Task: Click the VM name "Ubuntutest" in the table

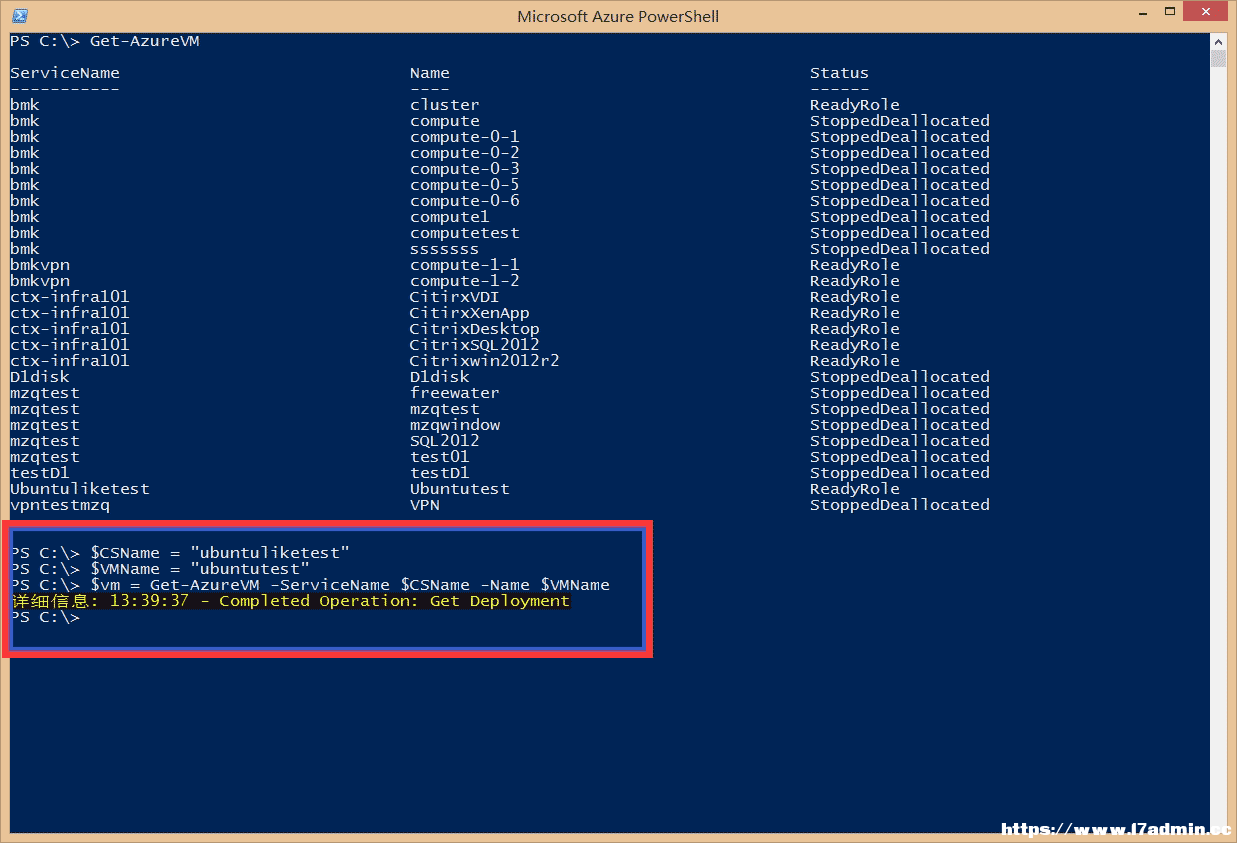Action: point(460,489)
